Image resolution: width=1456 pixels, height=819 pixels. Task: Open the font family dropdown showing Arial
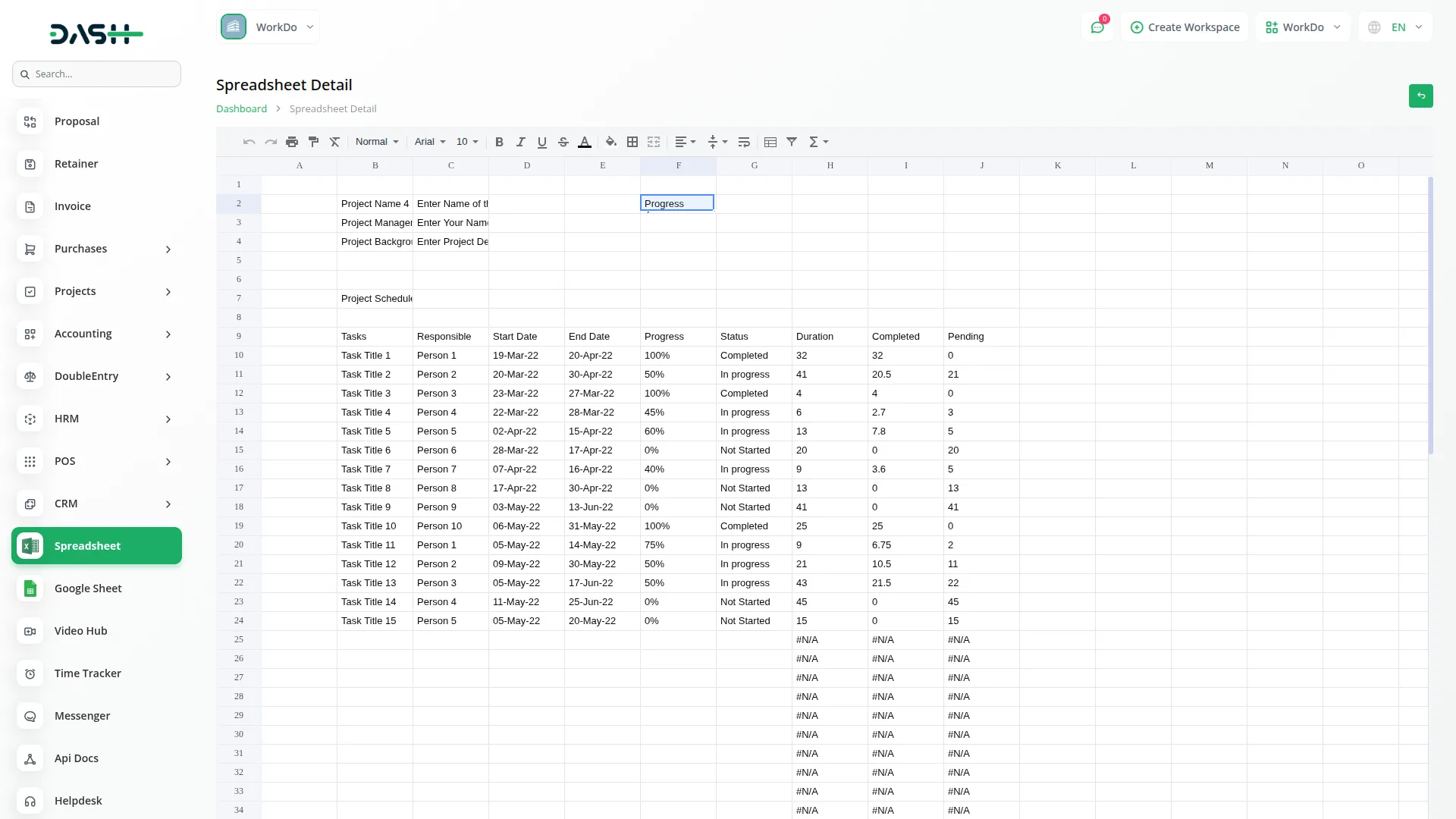428,142
